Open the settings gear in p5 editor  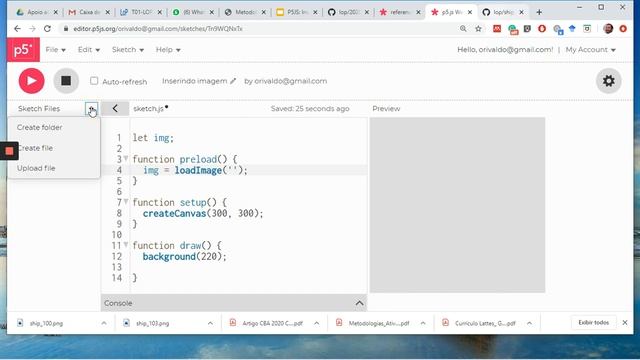(609, 81)
